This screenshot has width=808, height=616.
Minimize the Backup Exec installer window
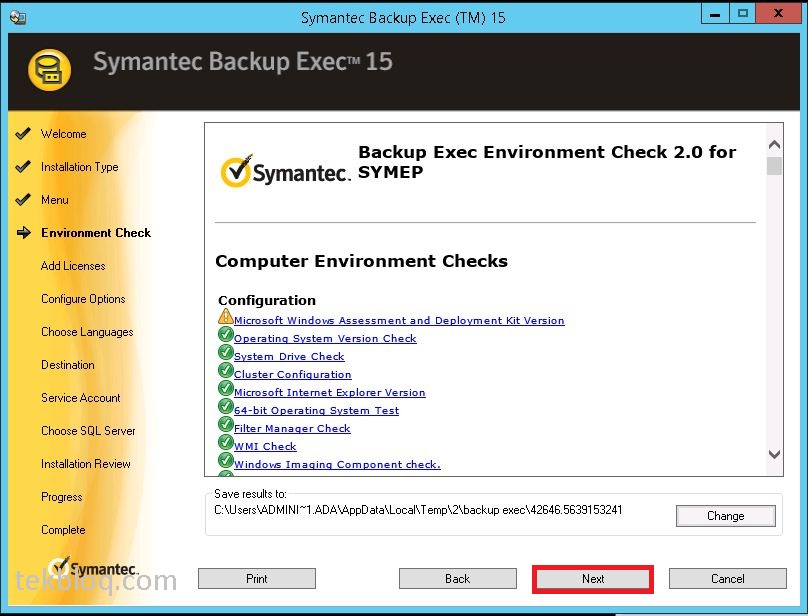715,14
